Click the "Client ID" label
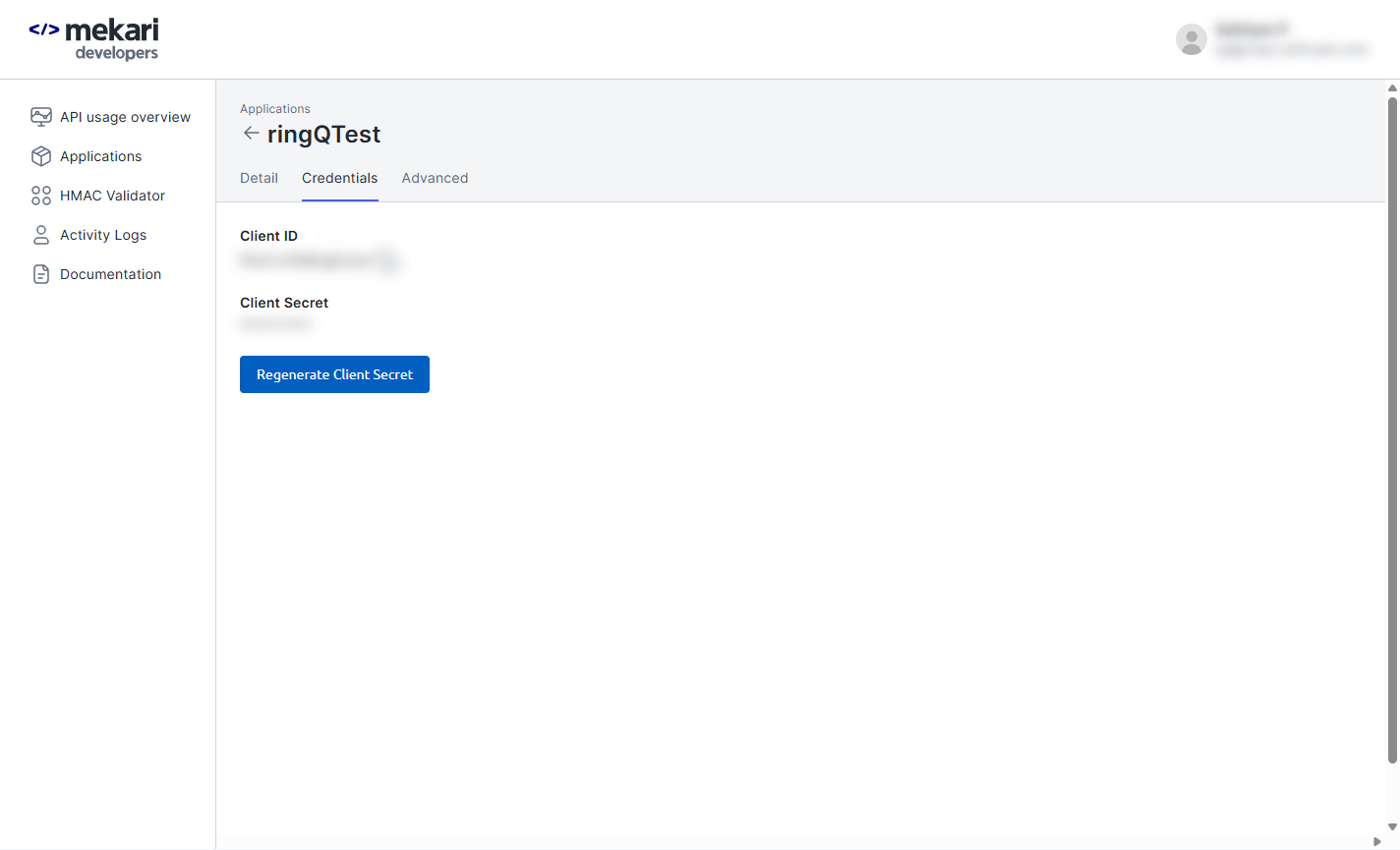Viewport: 1400px width, 850px height. coord(268,236)
